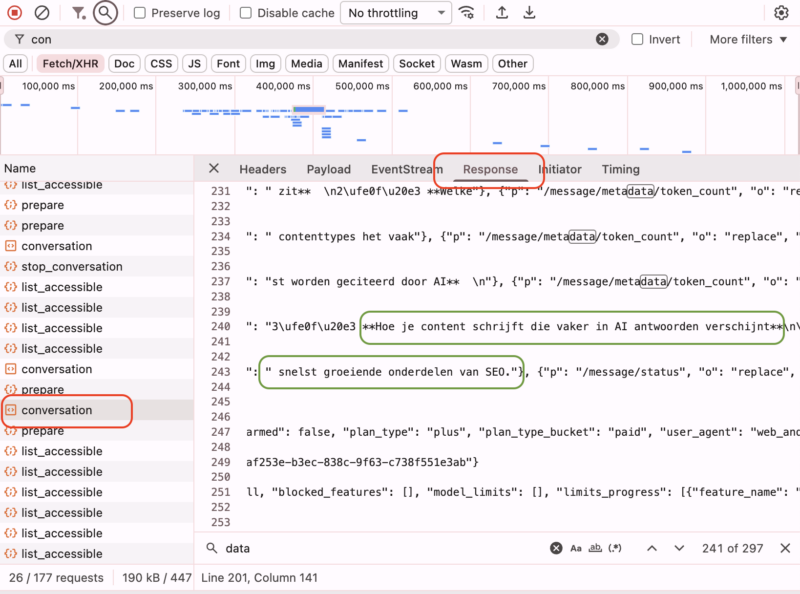Hide the filter bar
800x594 pixels.
point(76,13)
